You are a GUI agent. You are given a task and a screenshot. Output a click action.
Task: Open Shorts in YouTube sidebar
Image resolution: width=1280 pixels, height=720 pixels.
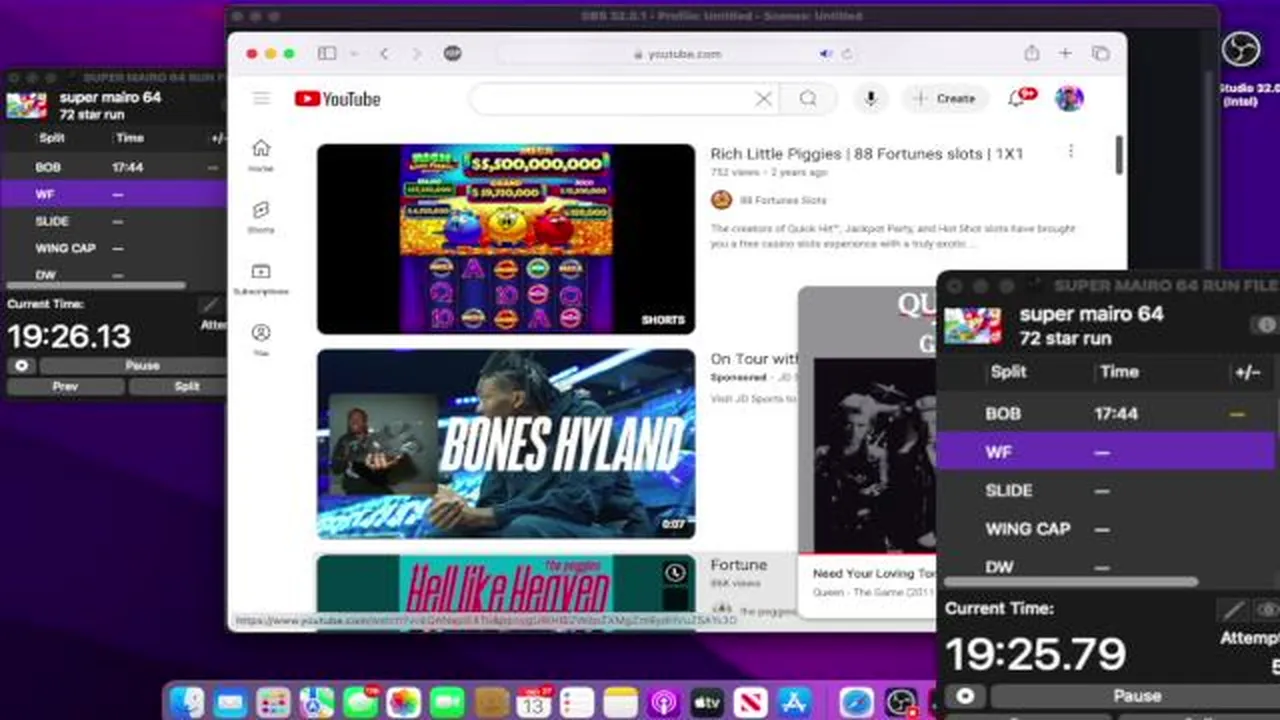coord(261,216)
